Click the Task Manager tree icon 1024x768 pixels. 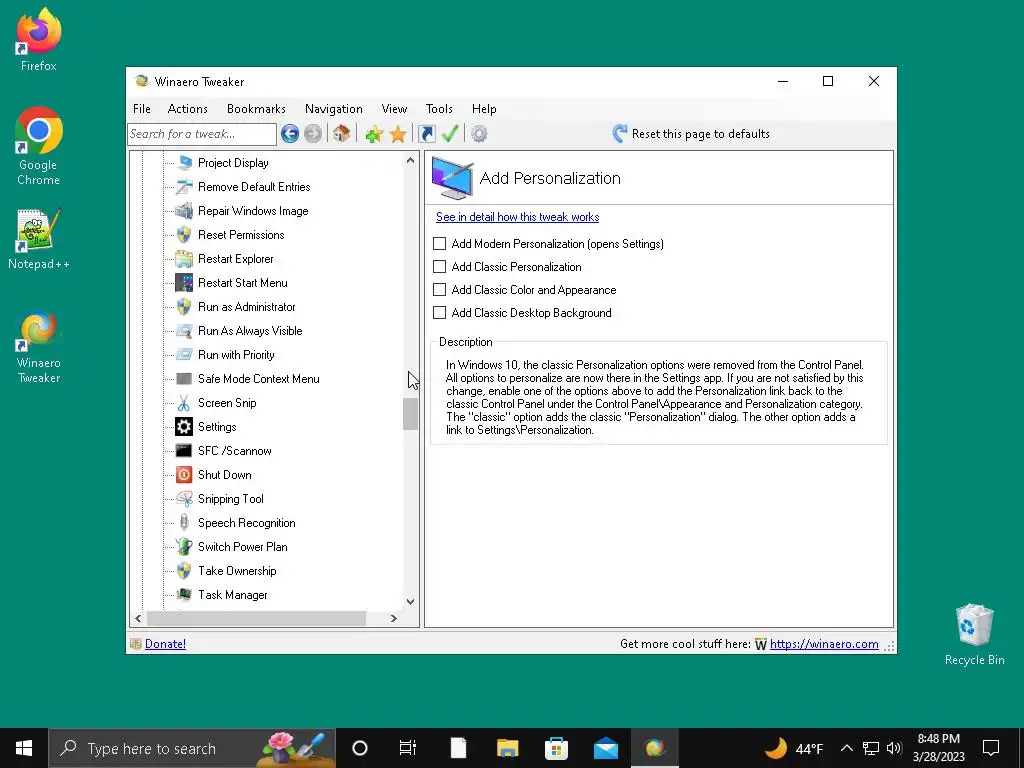tap(184, 595)
